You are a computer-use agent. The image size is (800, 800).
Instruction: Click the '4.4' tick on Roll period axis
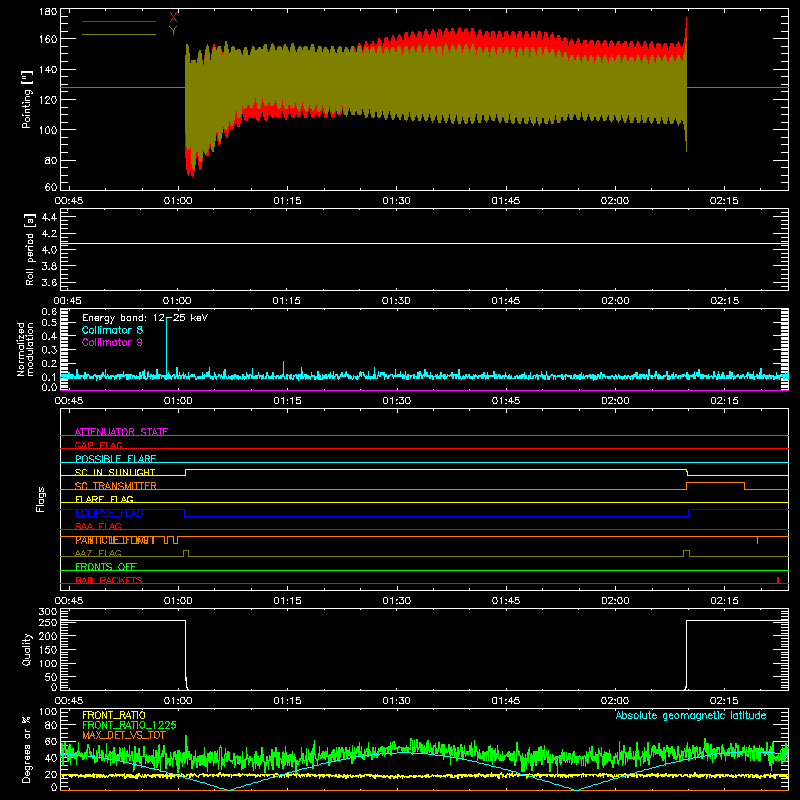(49, 217)
